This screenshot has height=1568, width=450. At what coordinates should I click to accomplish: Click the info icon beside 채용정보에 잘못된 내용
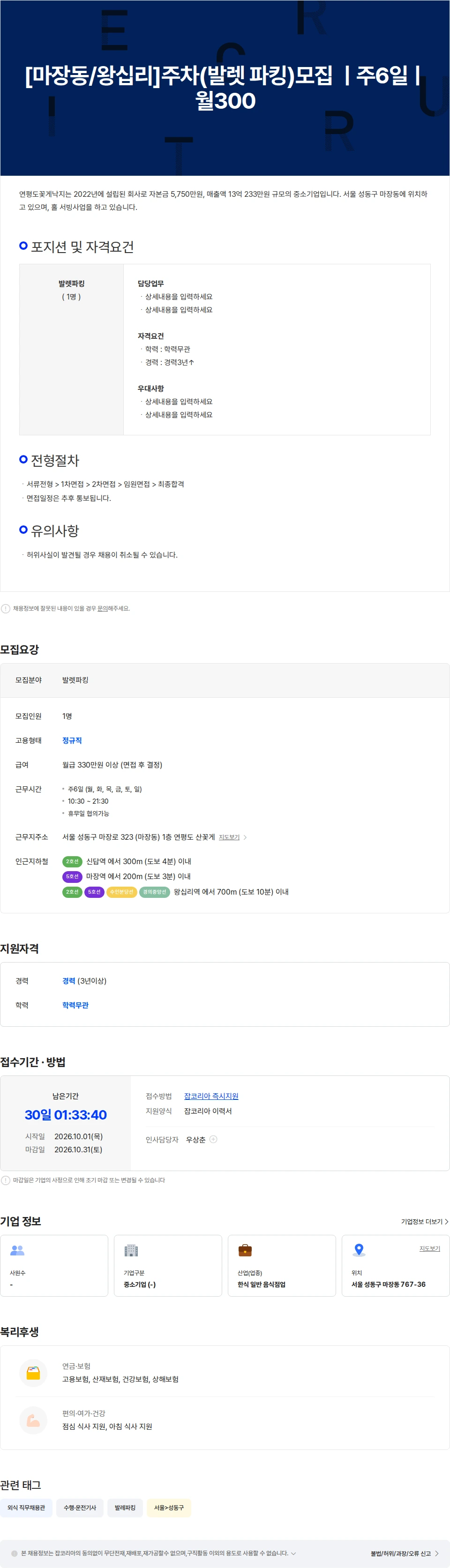tap(6, 608)
